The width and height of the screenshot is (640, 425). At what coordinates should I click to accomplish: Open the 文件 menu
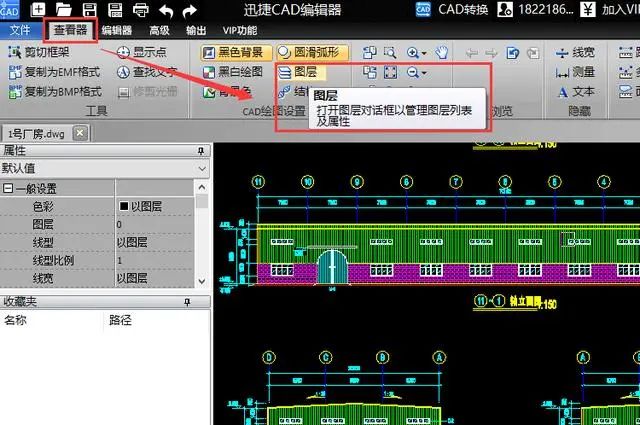pyautogui.click(x=20, y=30)
